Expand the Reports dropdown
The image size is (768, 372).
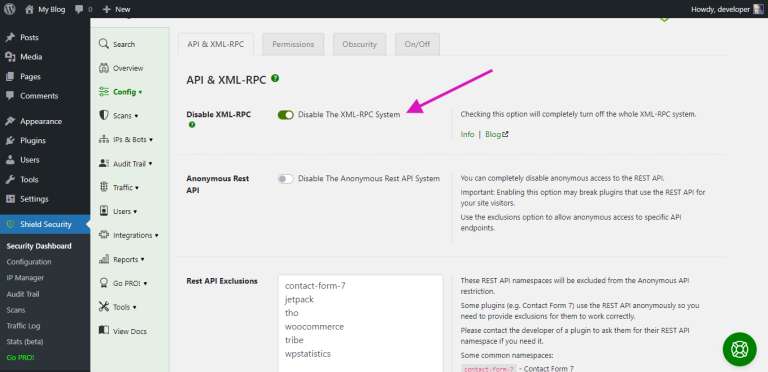coord(142,259)
